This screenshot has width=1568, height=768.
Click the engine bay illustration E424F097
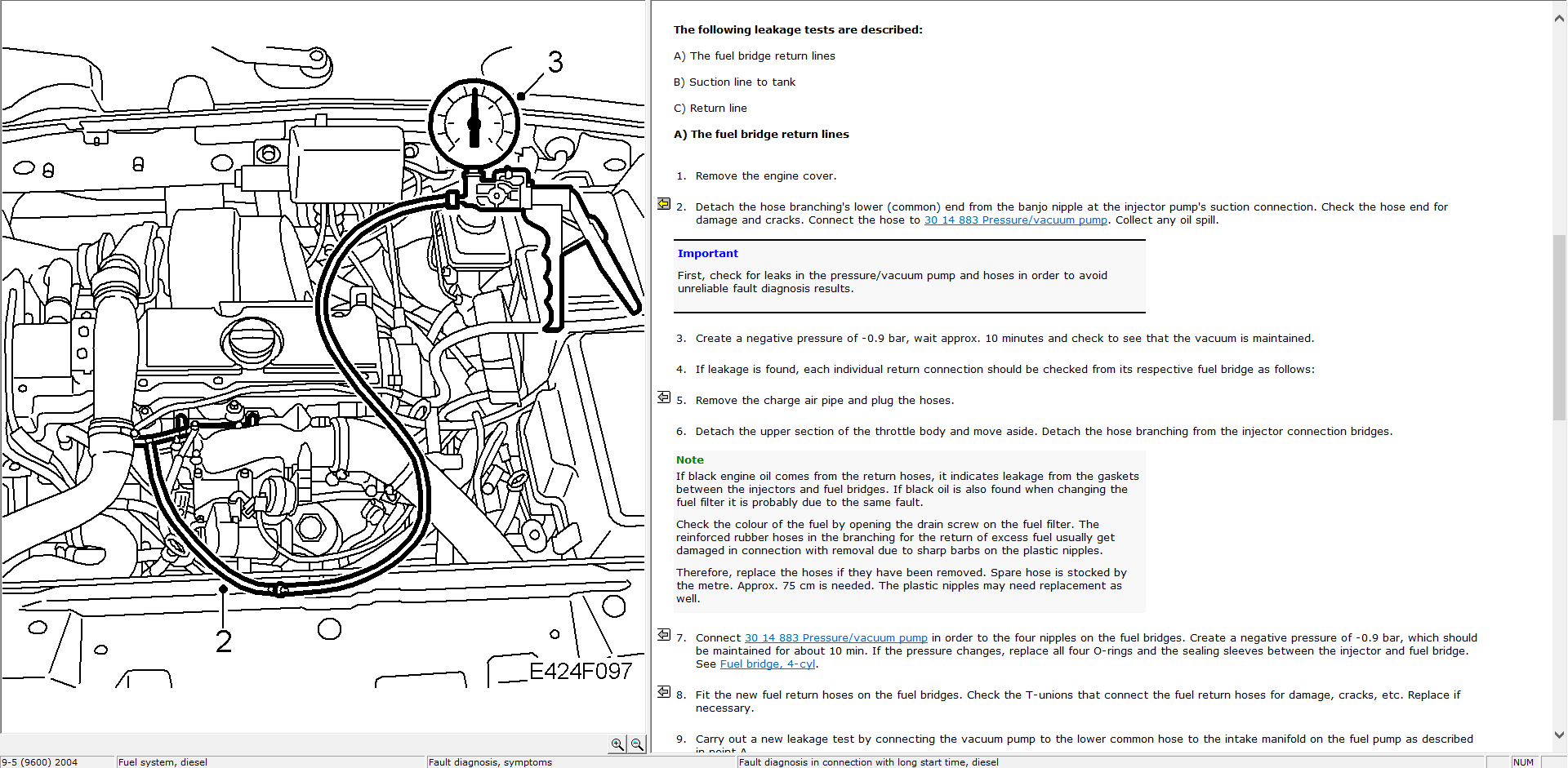(x=323, y=367)
